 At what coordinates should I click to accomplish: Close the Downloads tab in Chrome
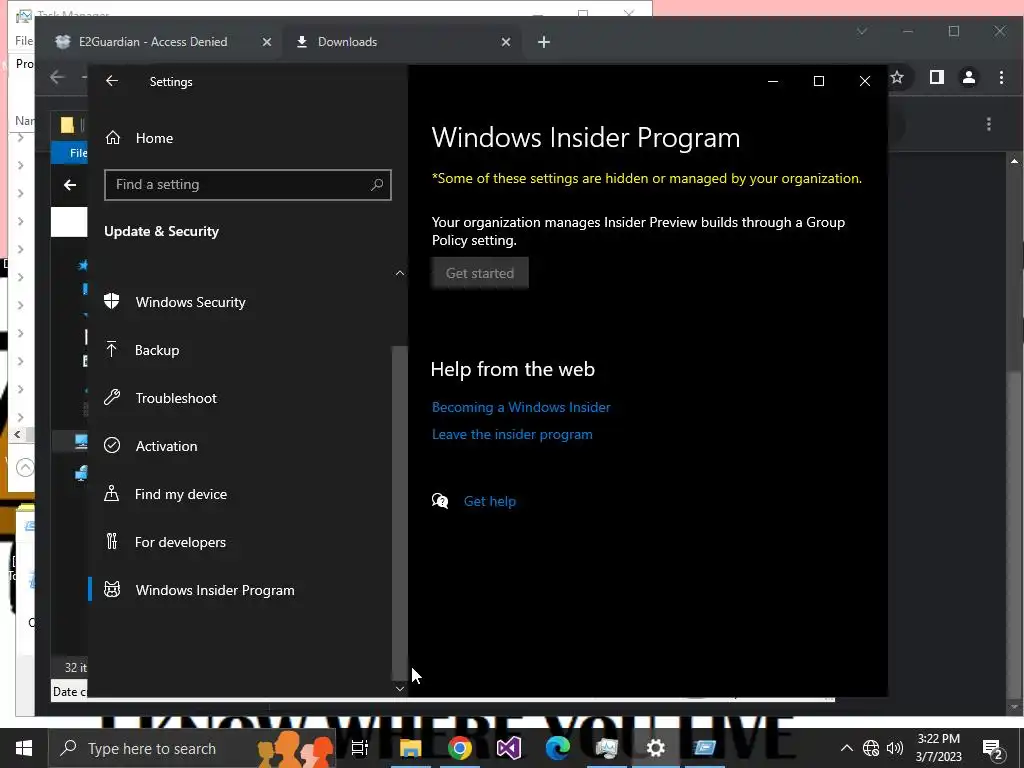[x=505, y=42]
